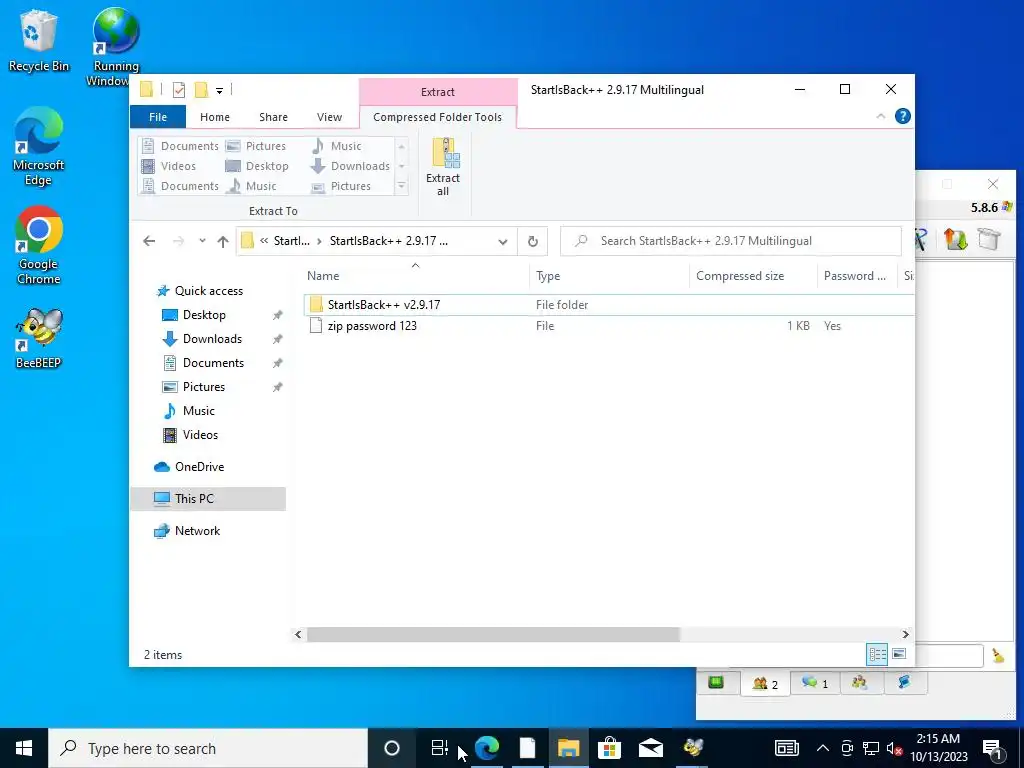
Task: Open Pictures in the navigation pane
Action: pos(203,387)
